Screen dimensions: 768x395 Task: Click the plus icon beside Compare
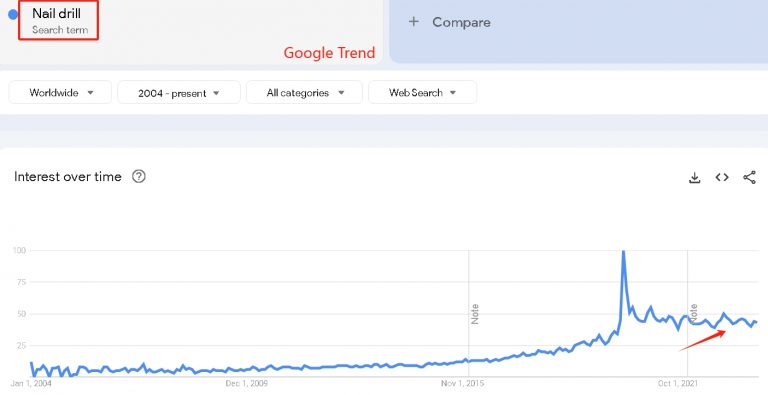(414, 22)
